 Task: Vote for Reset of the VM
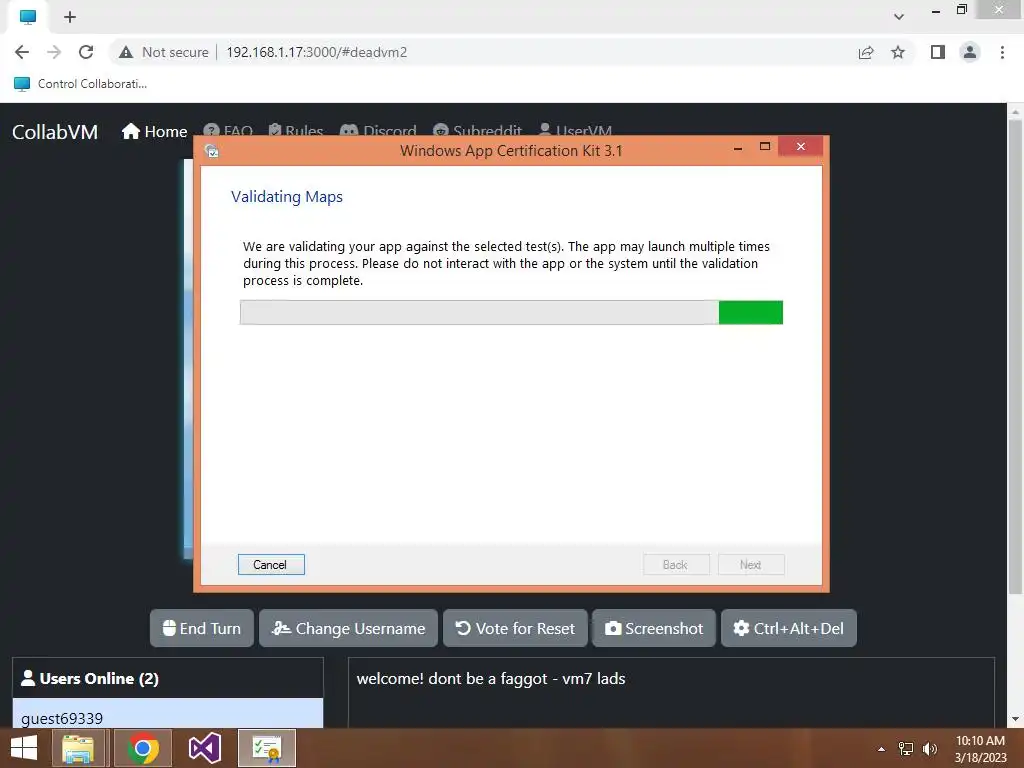[x=515, y=628]
